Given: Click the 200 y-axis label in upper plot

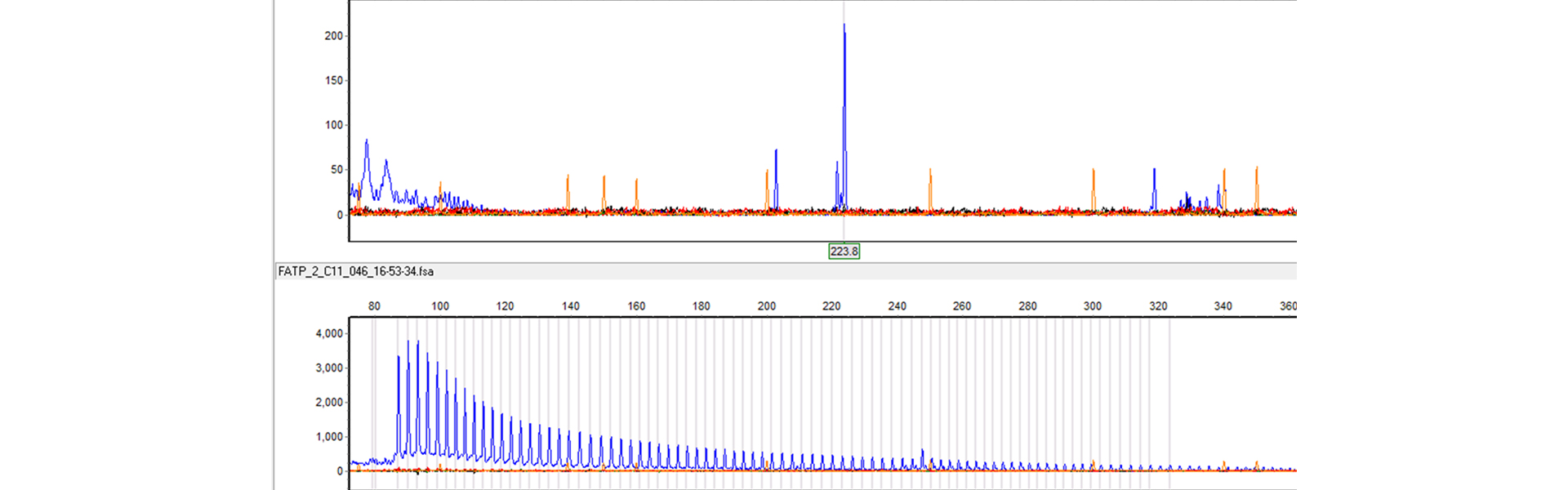Looking at the screenshot, I should point(333,36).
